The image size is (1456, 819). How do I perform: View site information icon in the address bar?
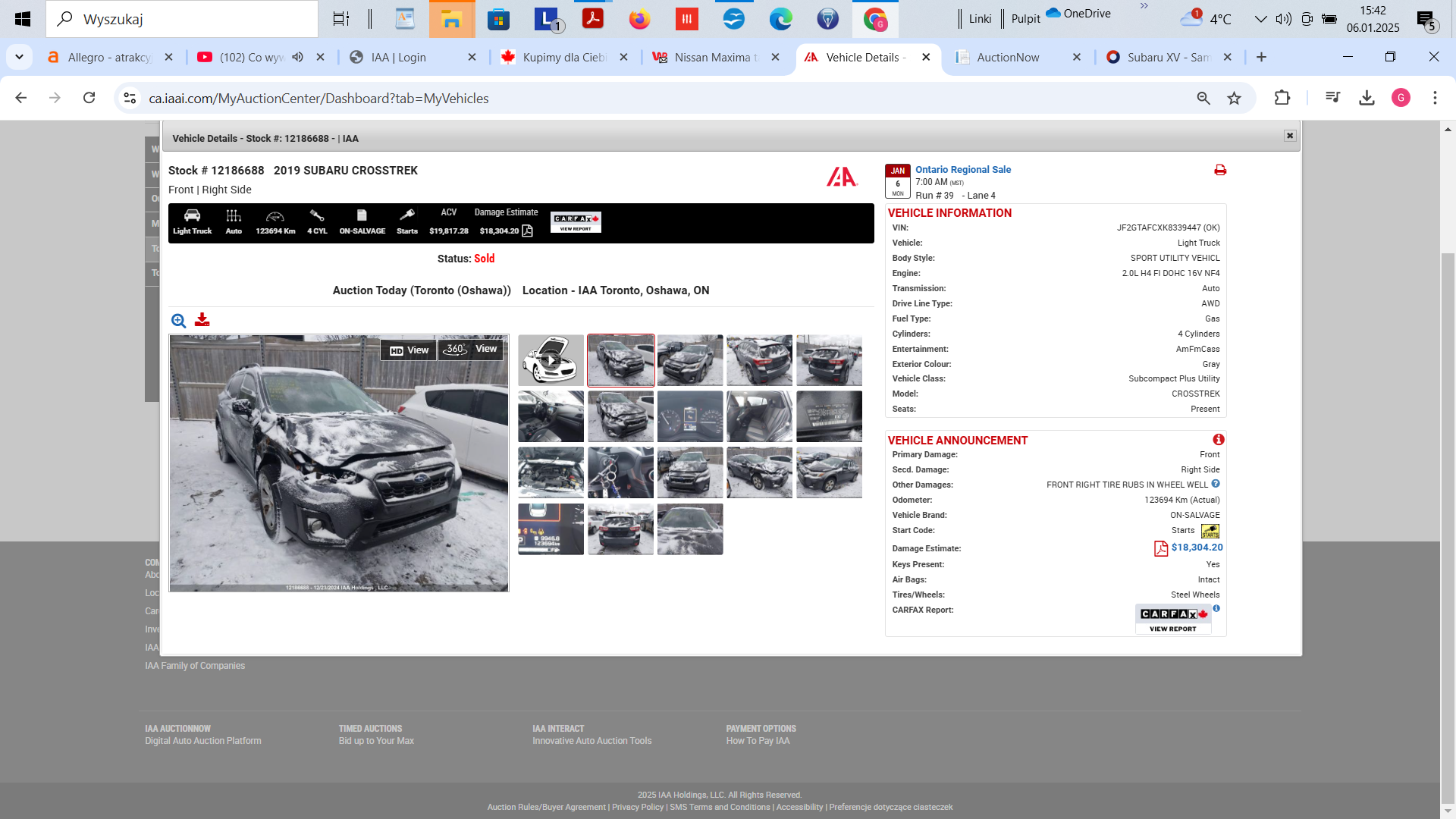[x=130, y=98]
